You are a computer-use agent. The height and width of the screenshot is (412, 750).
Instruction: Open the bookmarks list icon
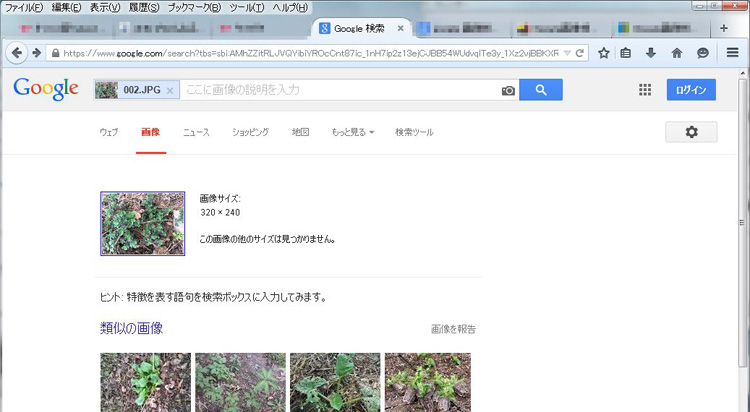point(626,53)
